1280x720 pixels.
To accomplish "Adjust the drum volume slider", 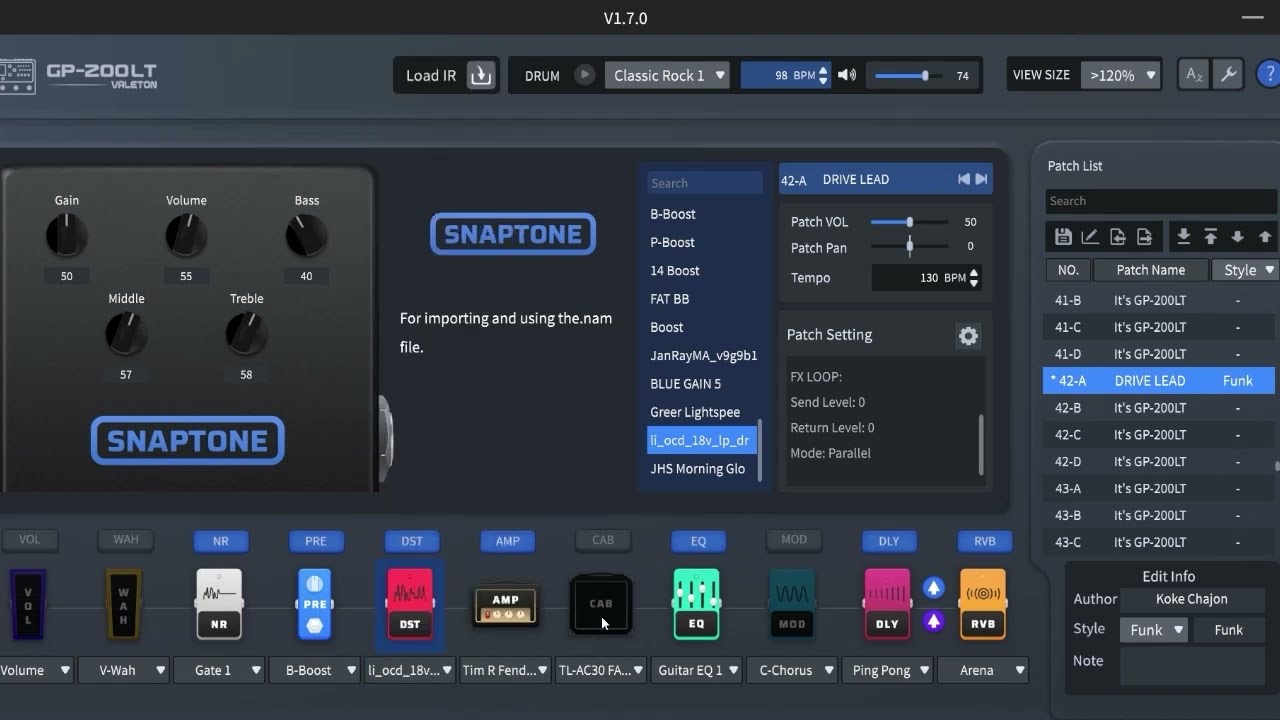I will click(907, 75).
